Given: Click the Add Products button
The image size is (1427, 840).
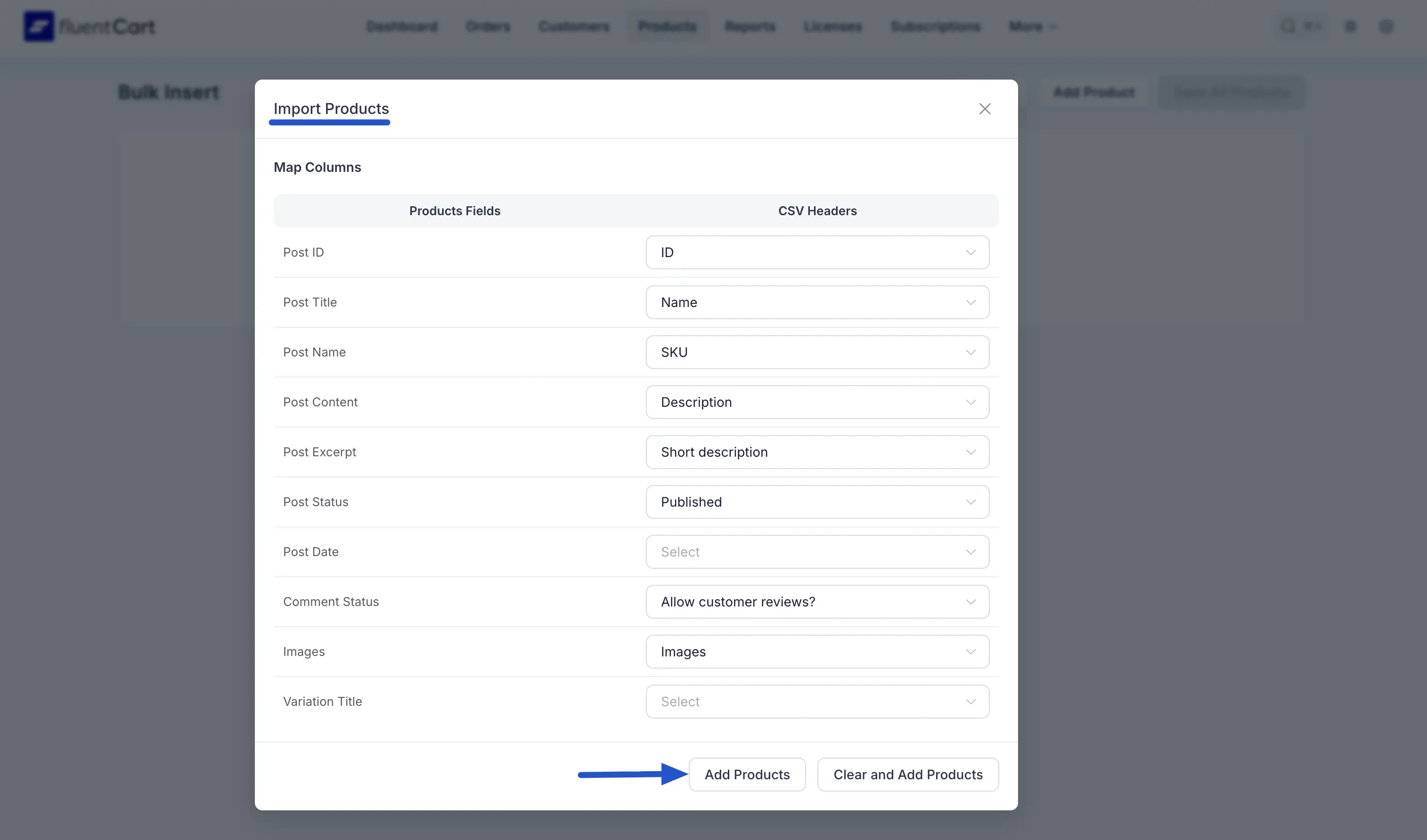Looking at the screenshot, I should (746, 775).
